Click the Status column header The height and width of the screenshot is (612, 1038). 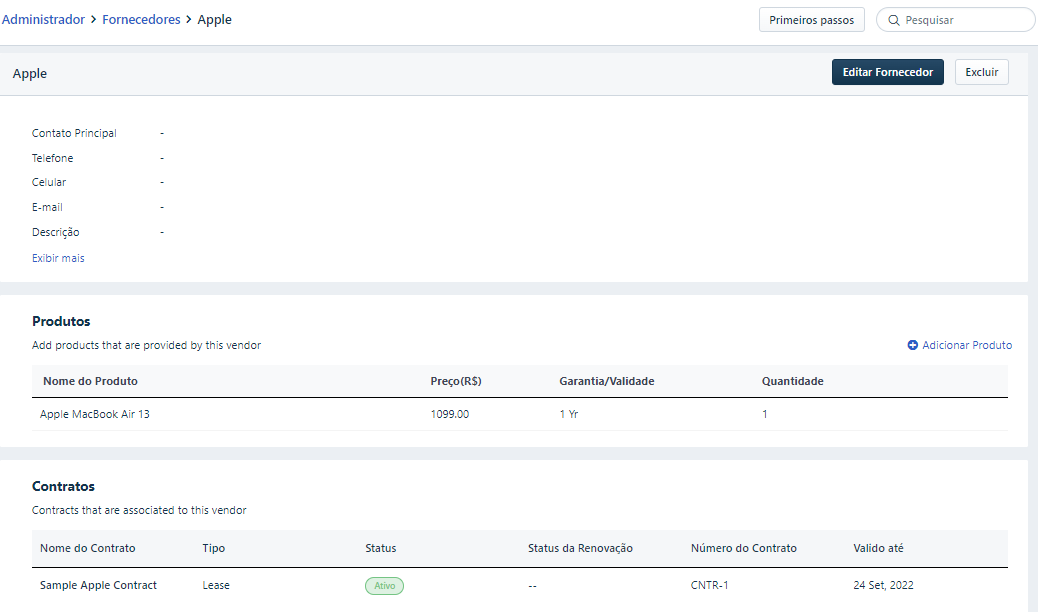[x=381, y=548]
